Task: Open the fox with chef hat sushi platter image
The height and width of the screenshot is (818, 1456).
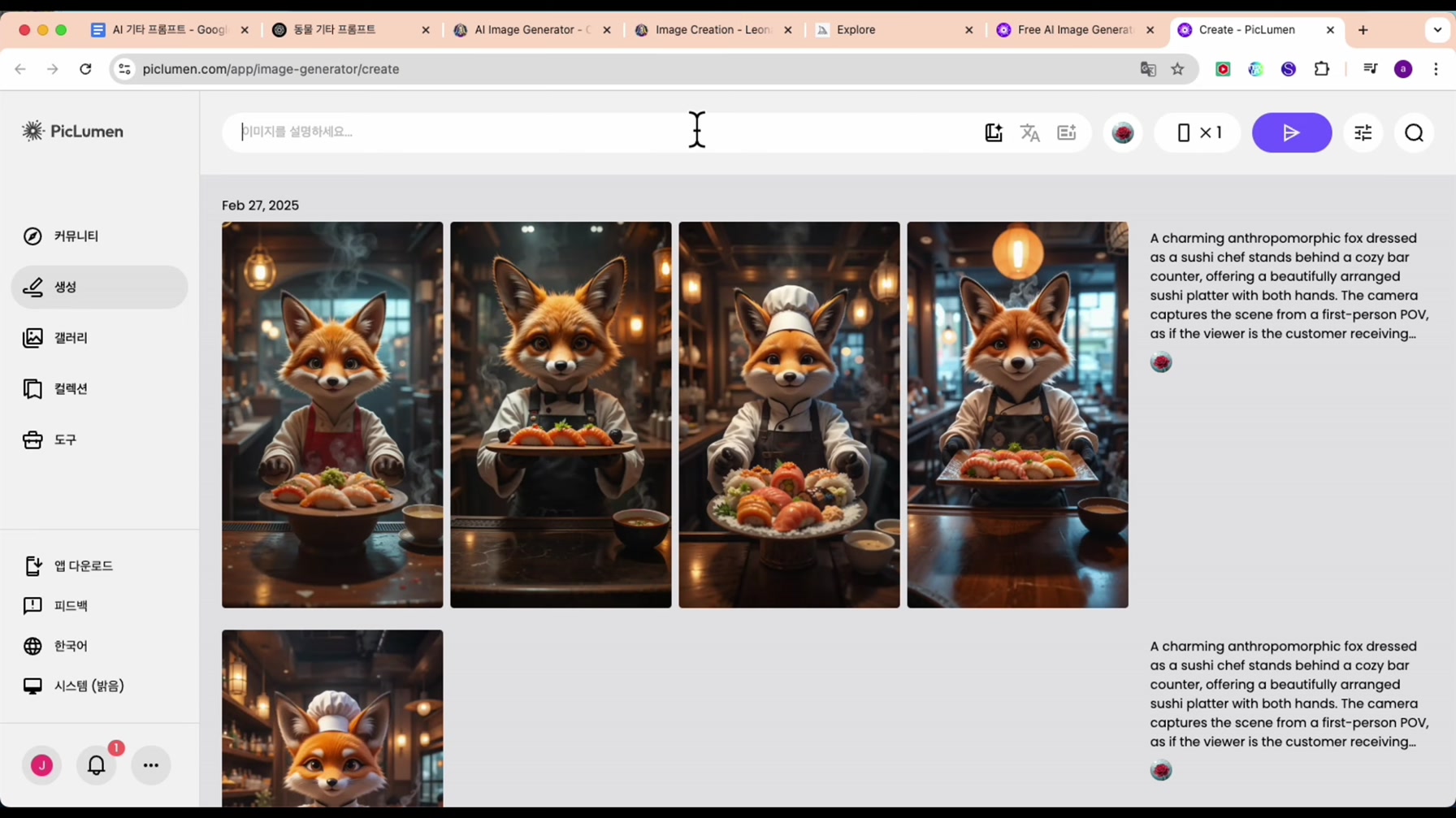Action: click(x=789, y=414)
